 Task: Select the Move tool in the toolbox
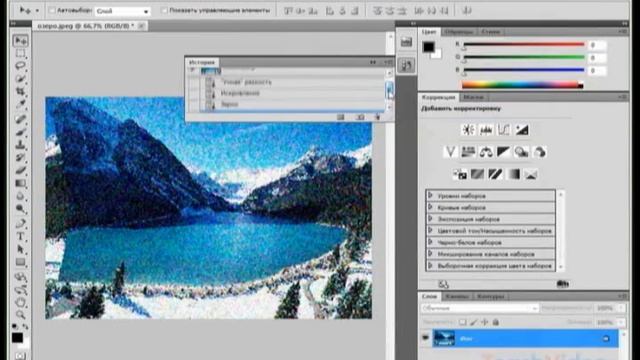[20, 40]
